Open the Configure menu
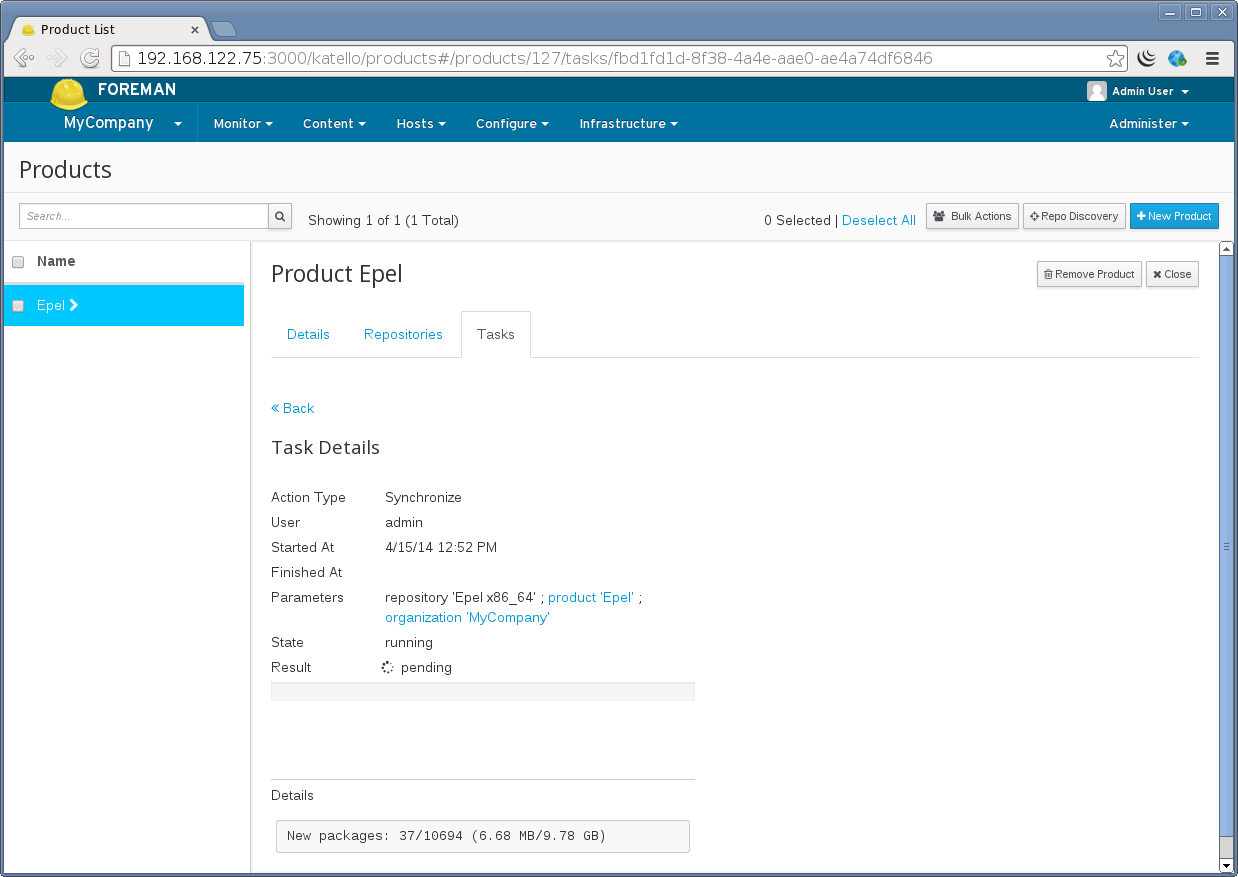The height and width of the screenshot is (877, 1238). pyautogui.click(x=512, y=124)
